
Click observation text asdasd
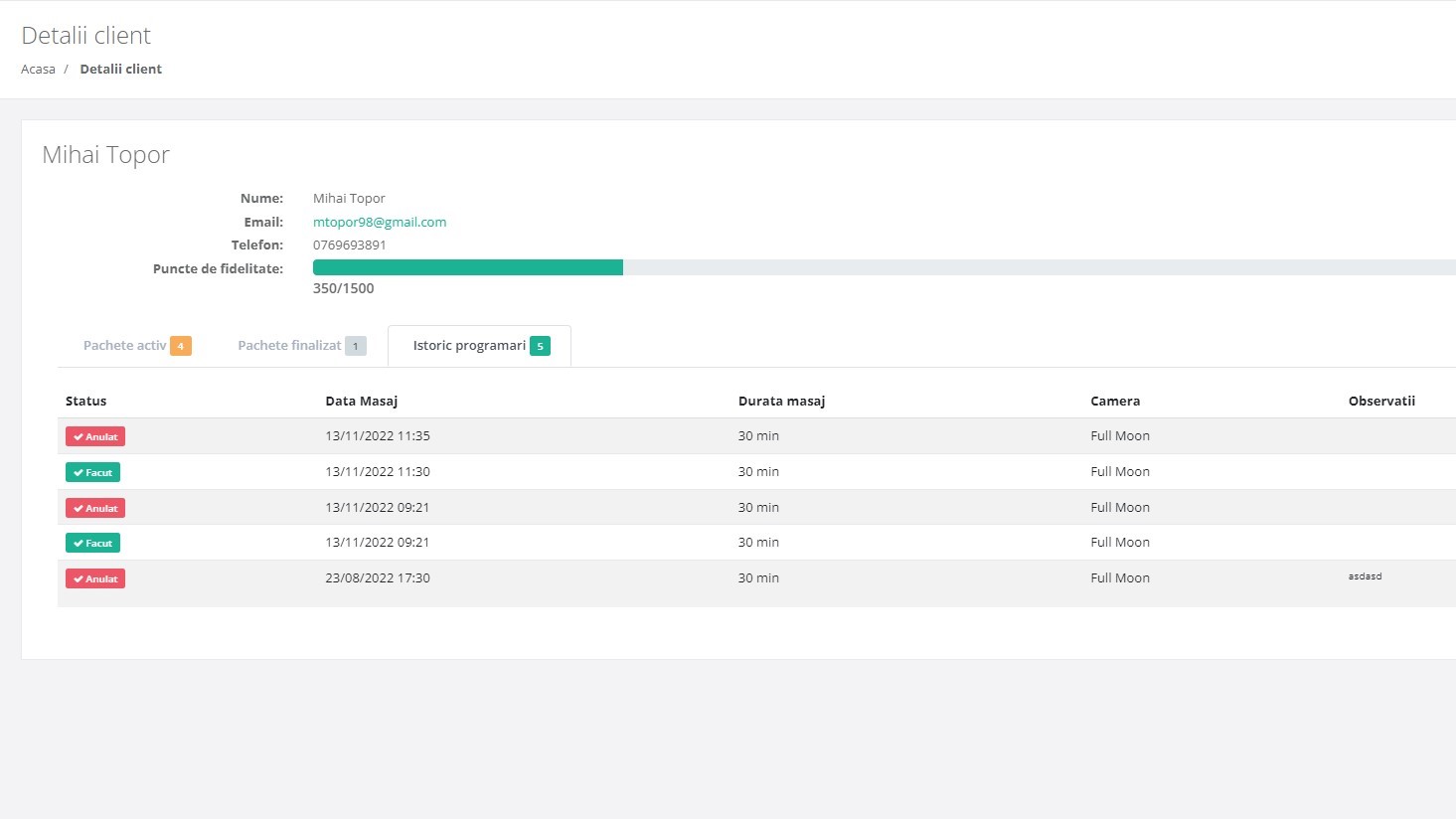(1365, 576)
